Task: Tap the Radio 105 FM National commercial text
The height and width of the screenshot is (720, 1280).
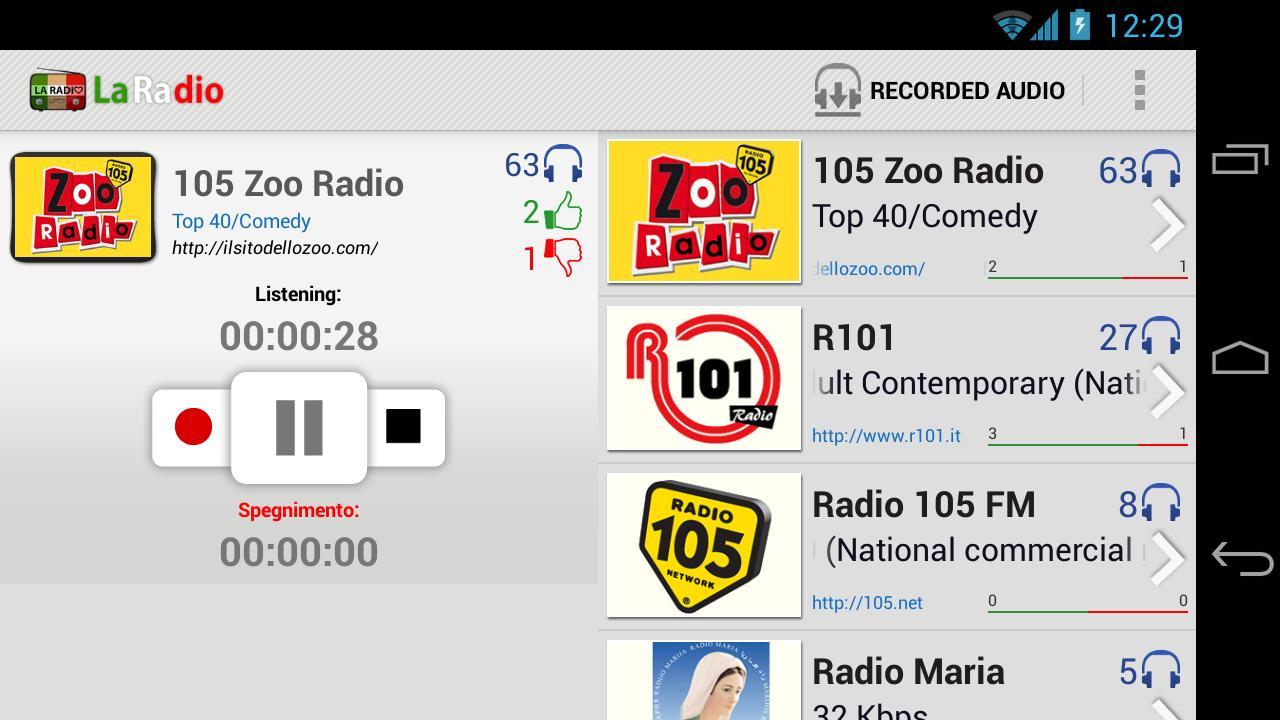Action: point(979,550)
